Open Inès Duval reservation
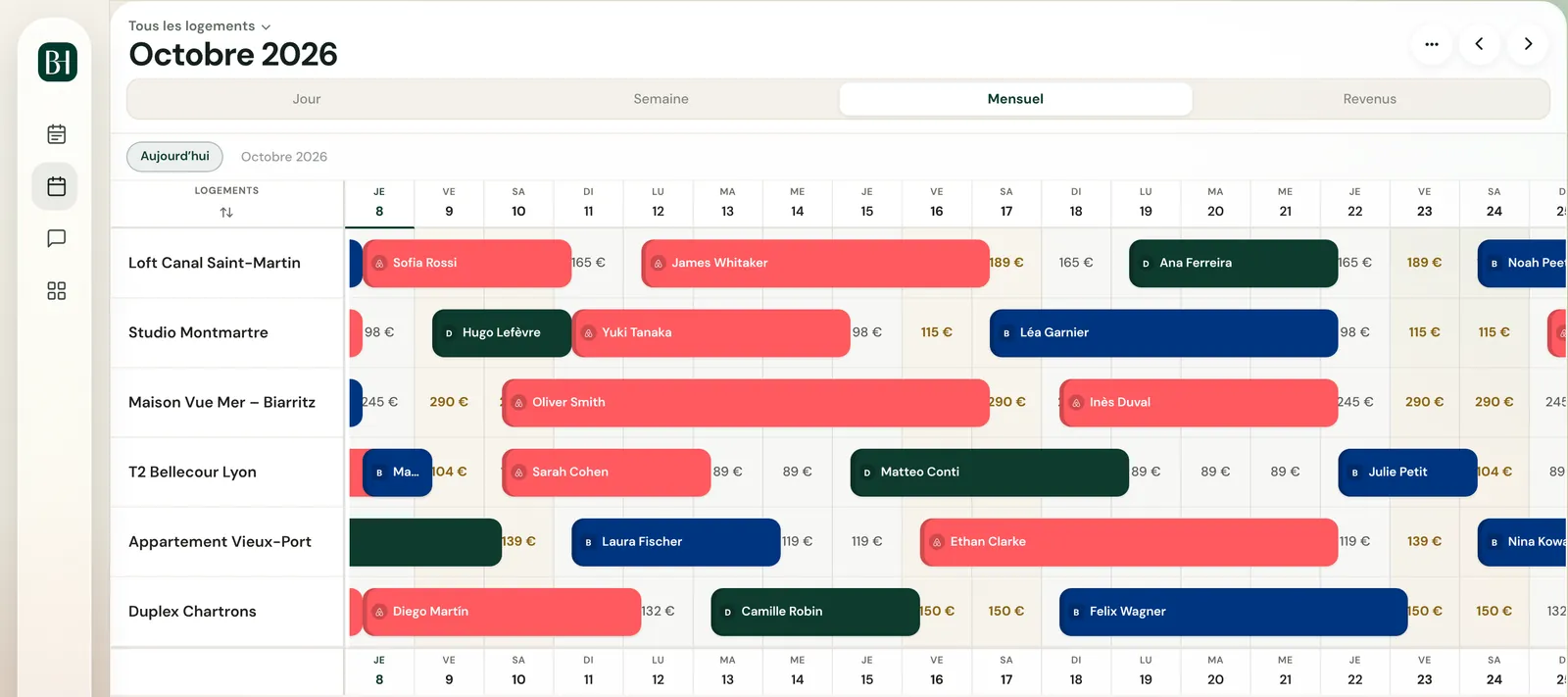 pyautogui.click(x=1199, y=403)
